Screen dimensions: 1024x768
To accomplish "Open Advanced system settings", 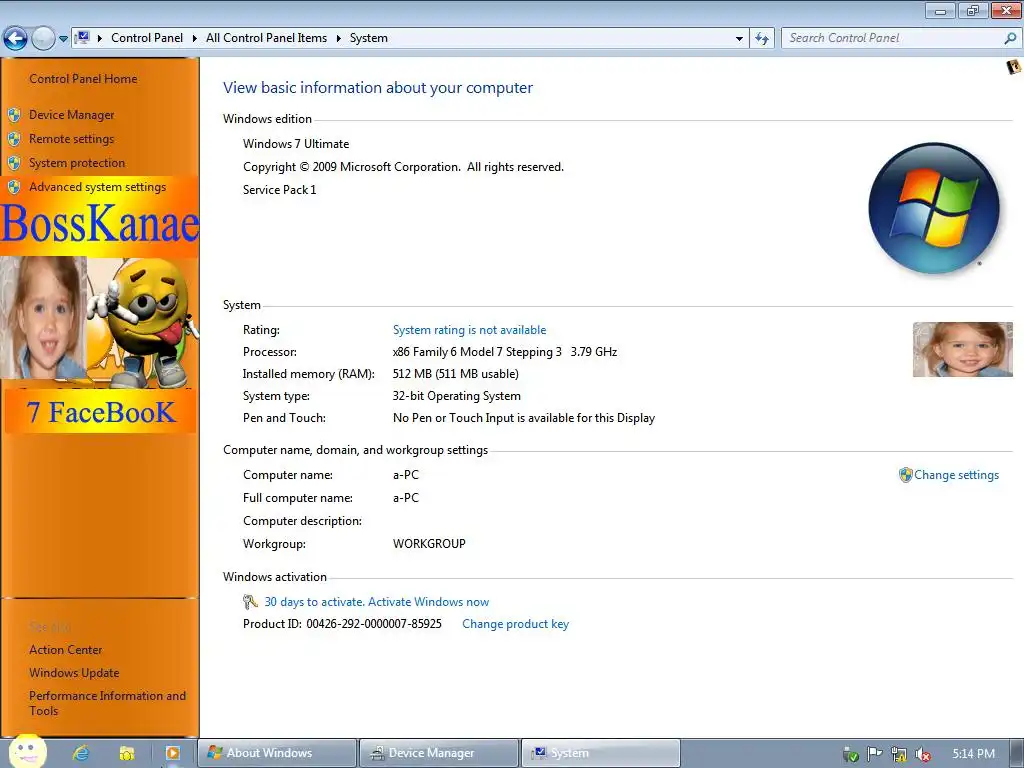I will coord(98,187).
